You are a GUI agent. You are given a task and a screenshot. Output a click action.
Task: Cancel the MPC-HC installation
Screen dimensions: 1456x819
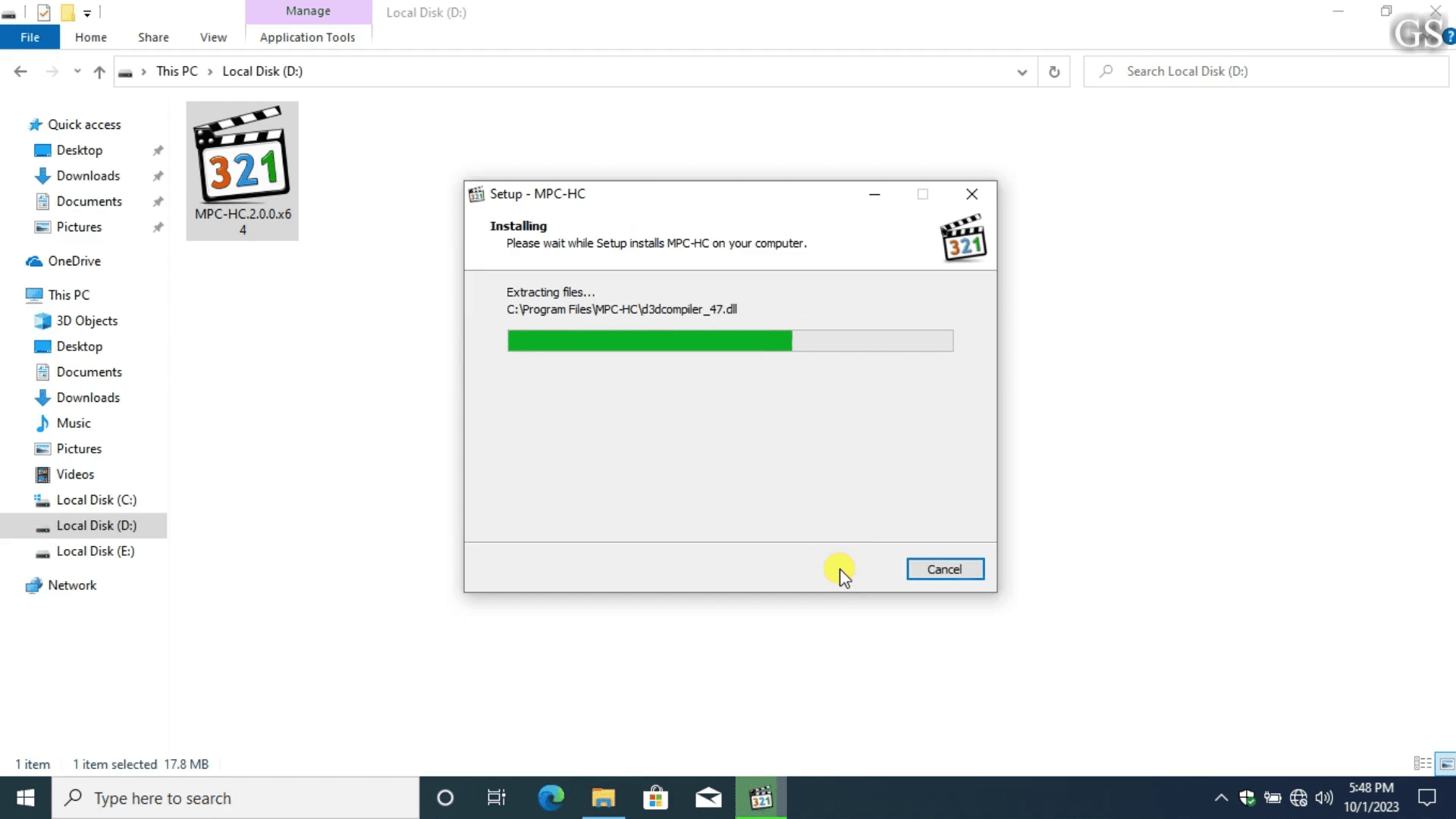[945, 570]
